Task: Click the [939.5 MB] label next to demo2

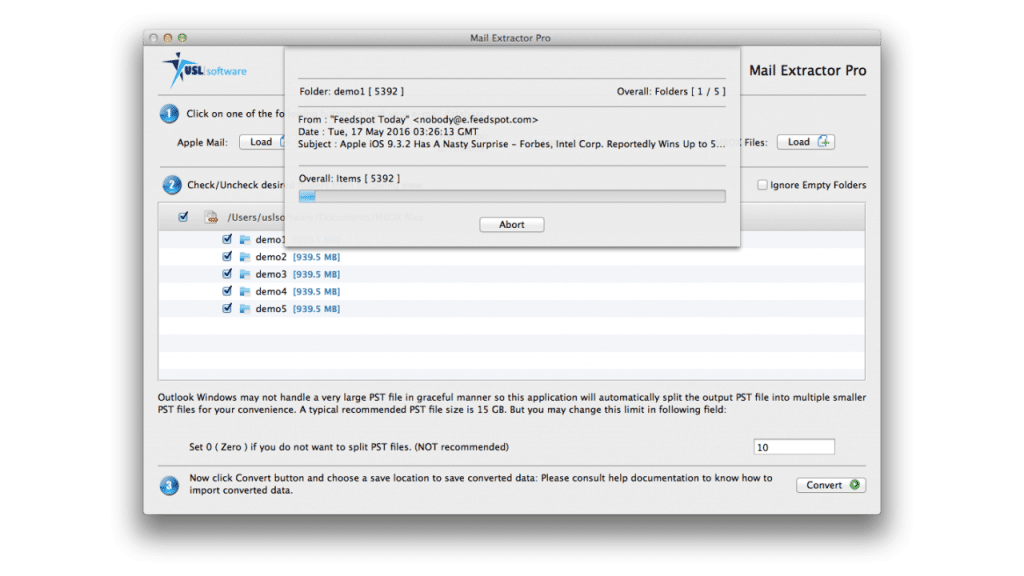Action: coord(317,256)
